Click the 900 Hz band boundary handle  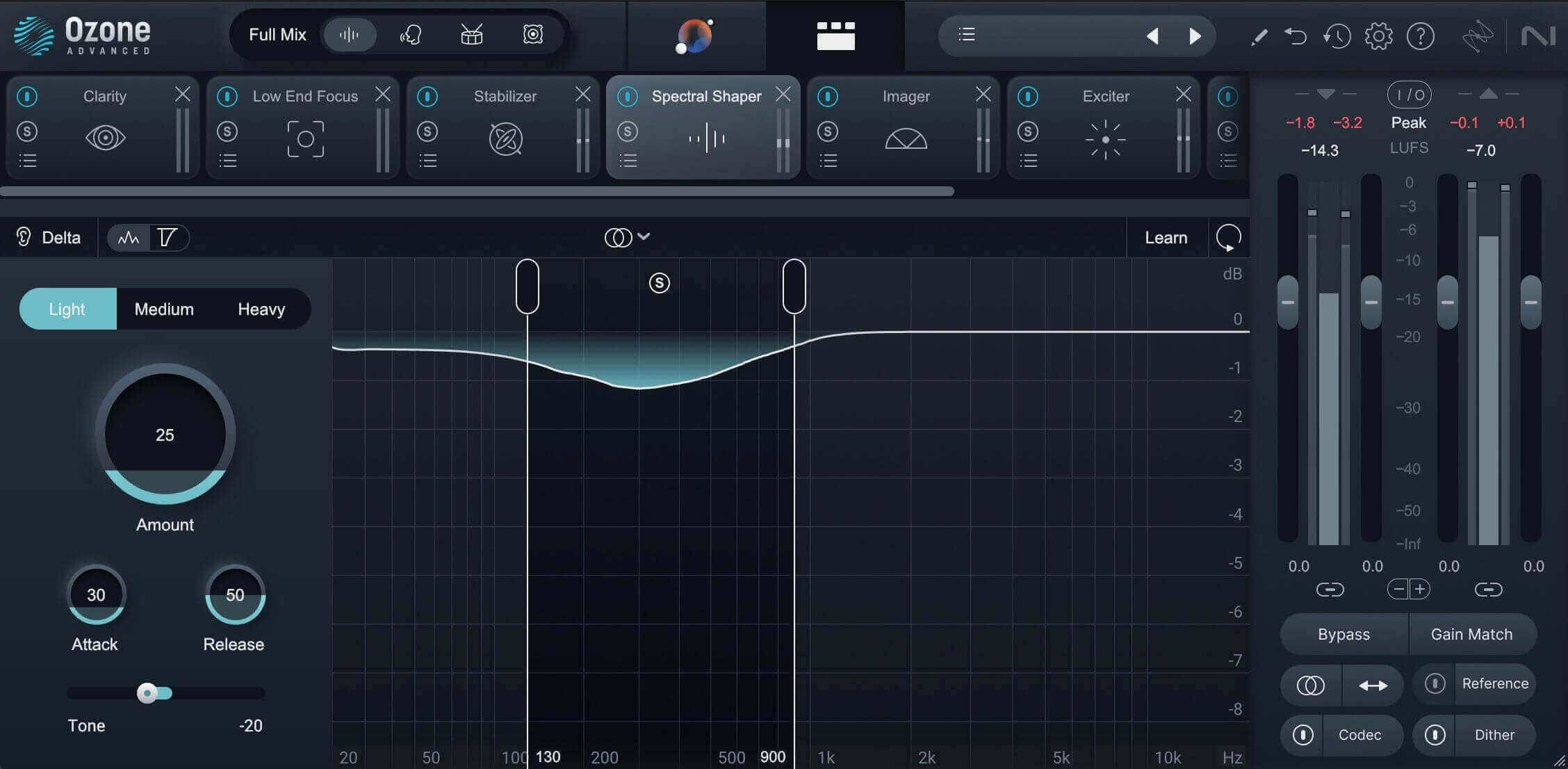pyautogui.click(x=794, y=286)
